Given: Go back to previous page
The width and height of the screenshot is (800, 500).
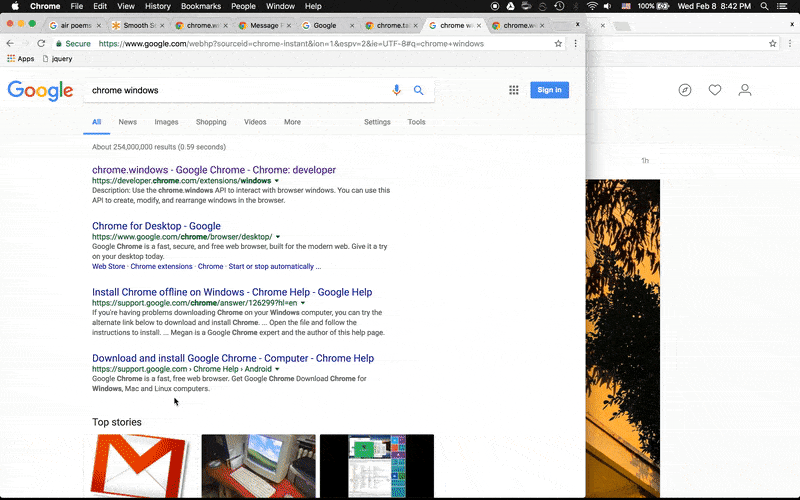Looking at the screenshot, I should (10, 43).
